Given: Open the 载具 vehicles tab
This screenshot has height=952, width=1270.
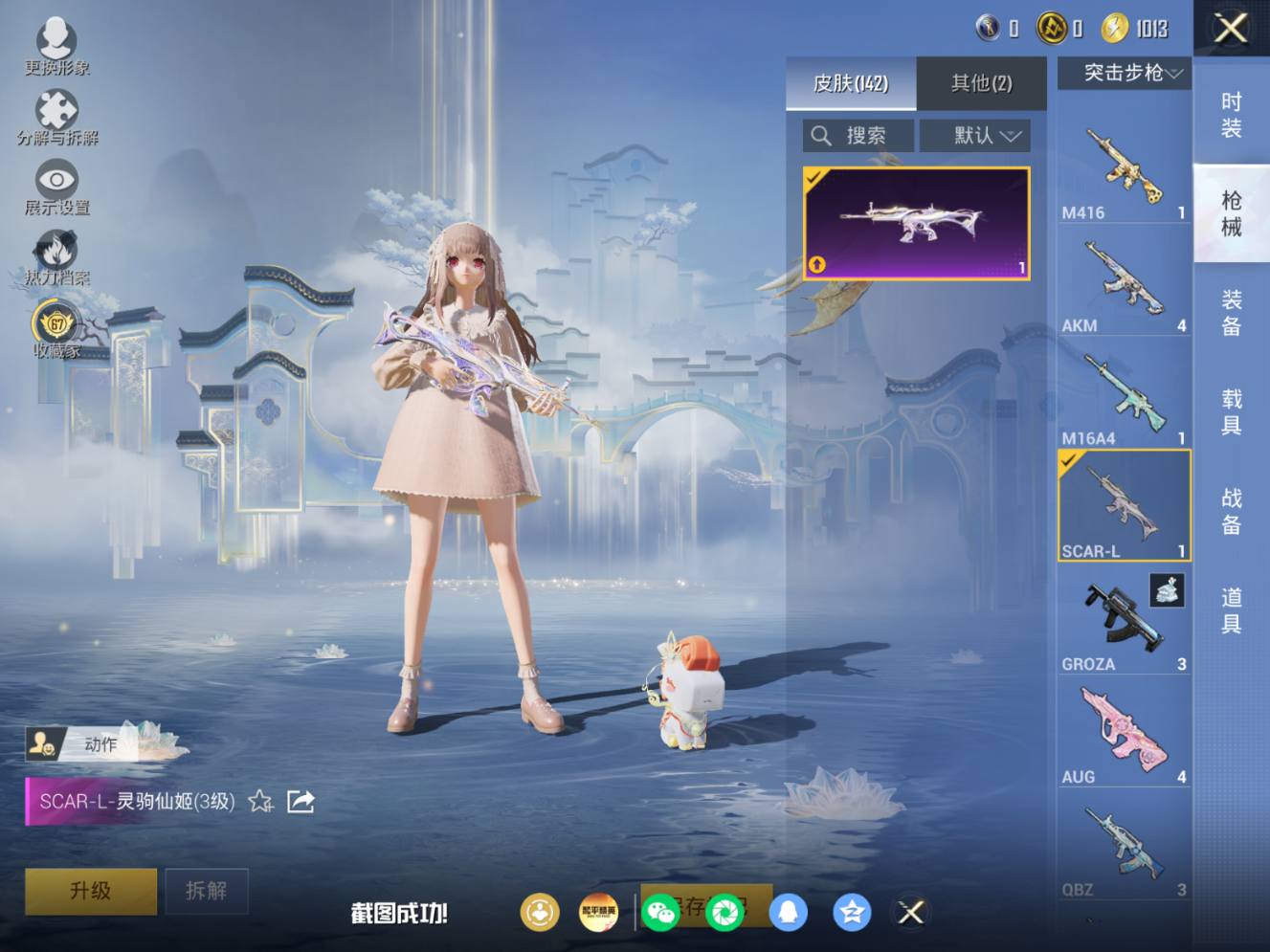Looking at the screenshot, I should pos(1232,412).
